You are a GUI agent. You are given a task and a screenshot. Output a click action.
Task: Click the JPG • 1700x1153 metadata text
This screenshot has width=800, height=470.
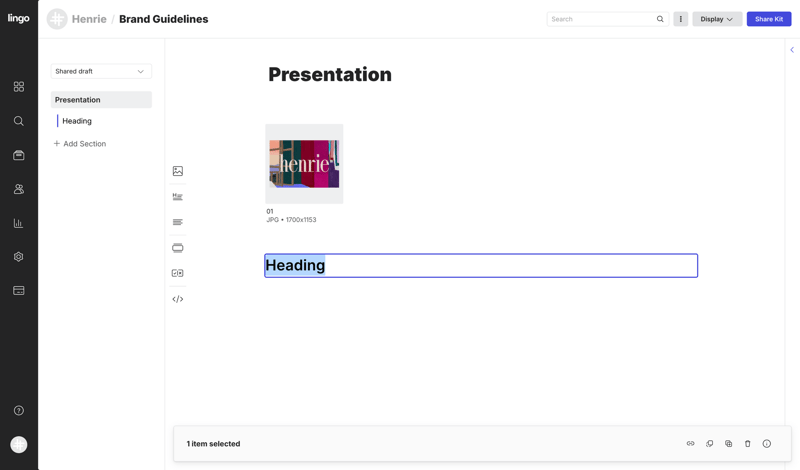point(291,220)
